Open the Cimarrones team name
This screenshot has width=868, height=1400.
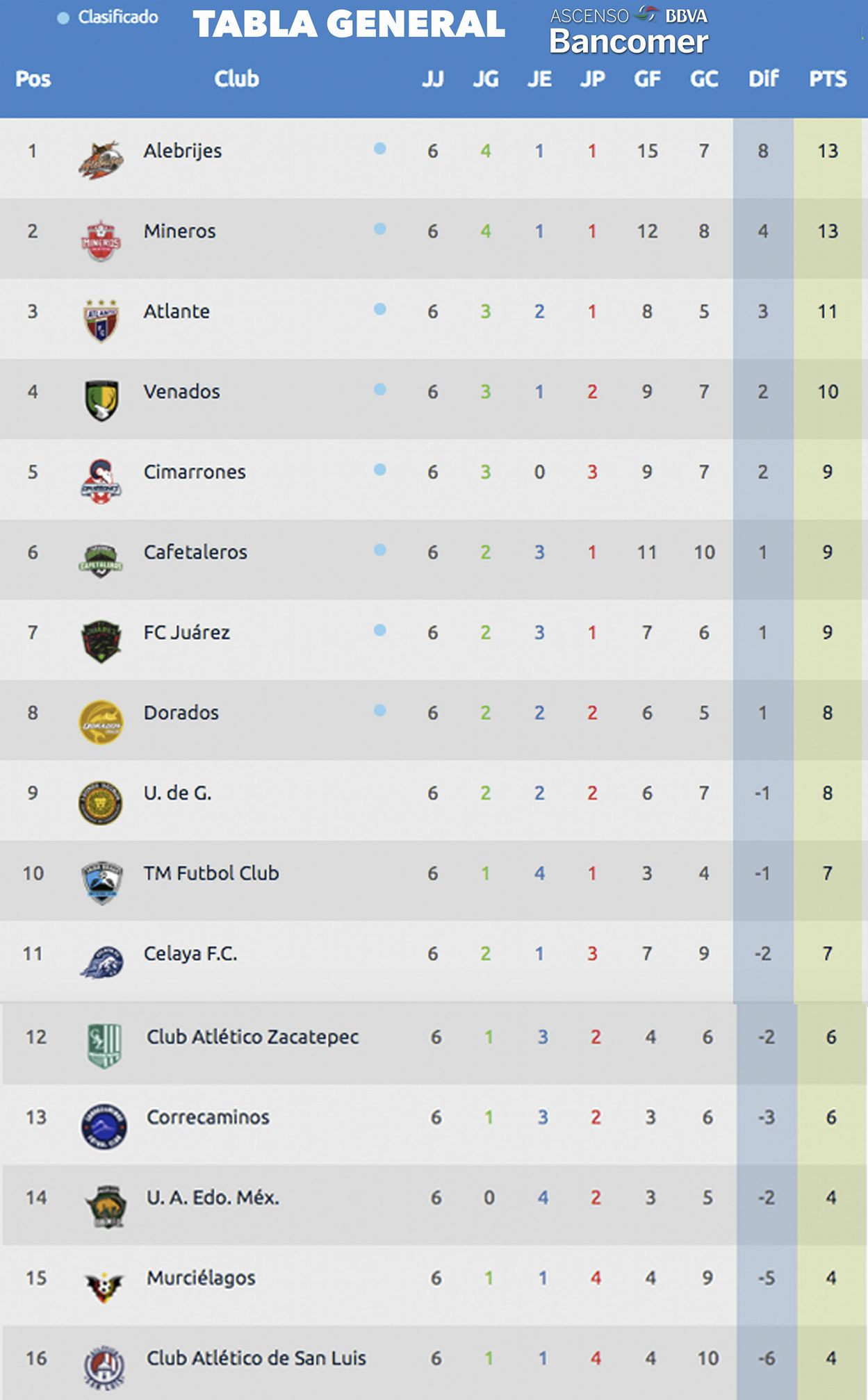click(195, 472)
